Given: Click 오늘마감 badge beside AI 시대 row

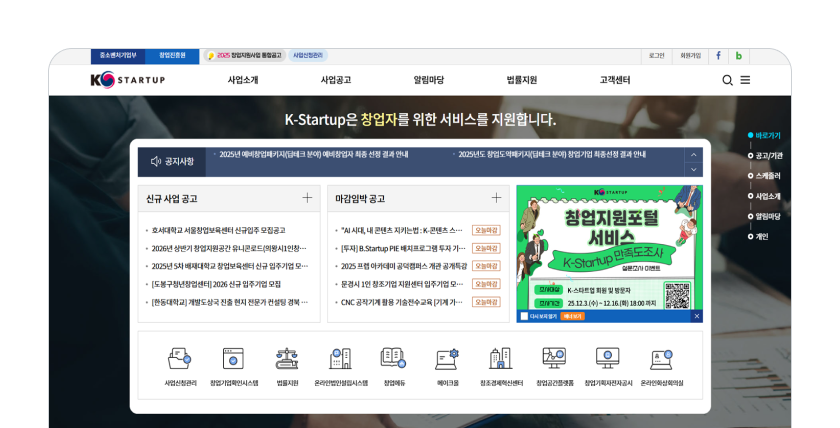Looking at the screenshot, I should (x=486, y=230).
